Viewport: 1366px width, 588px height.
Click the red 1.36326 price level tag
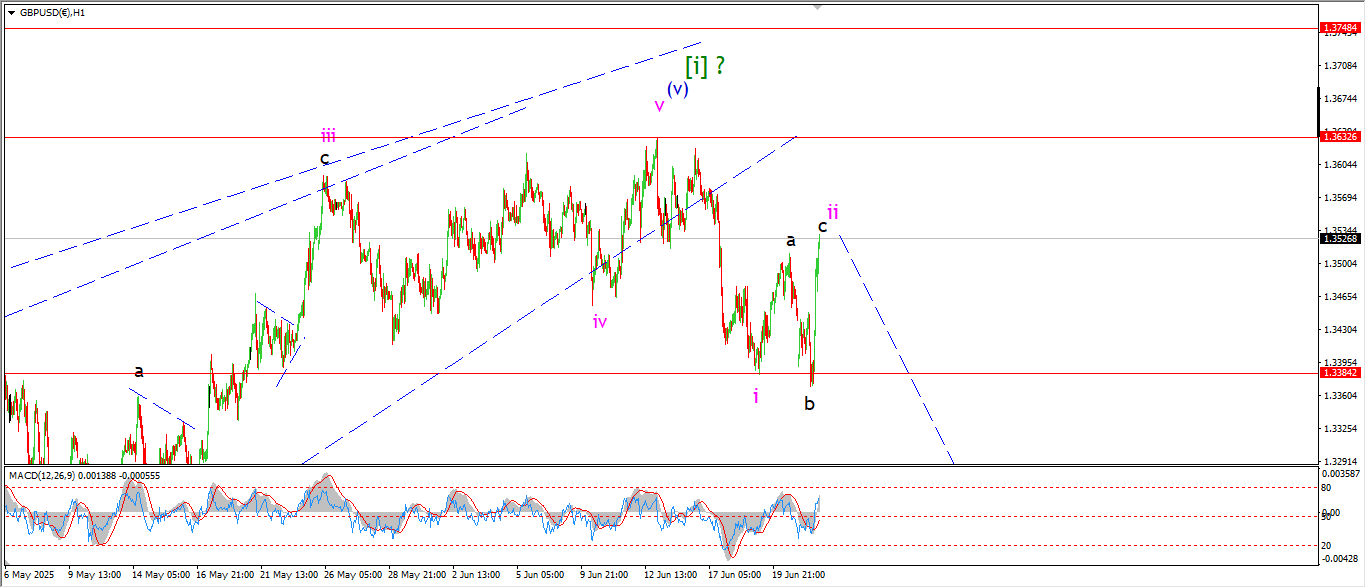pos(1341,136)
